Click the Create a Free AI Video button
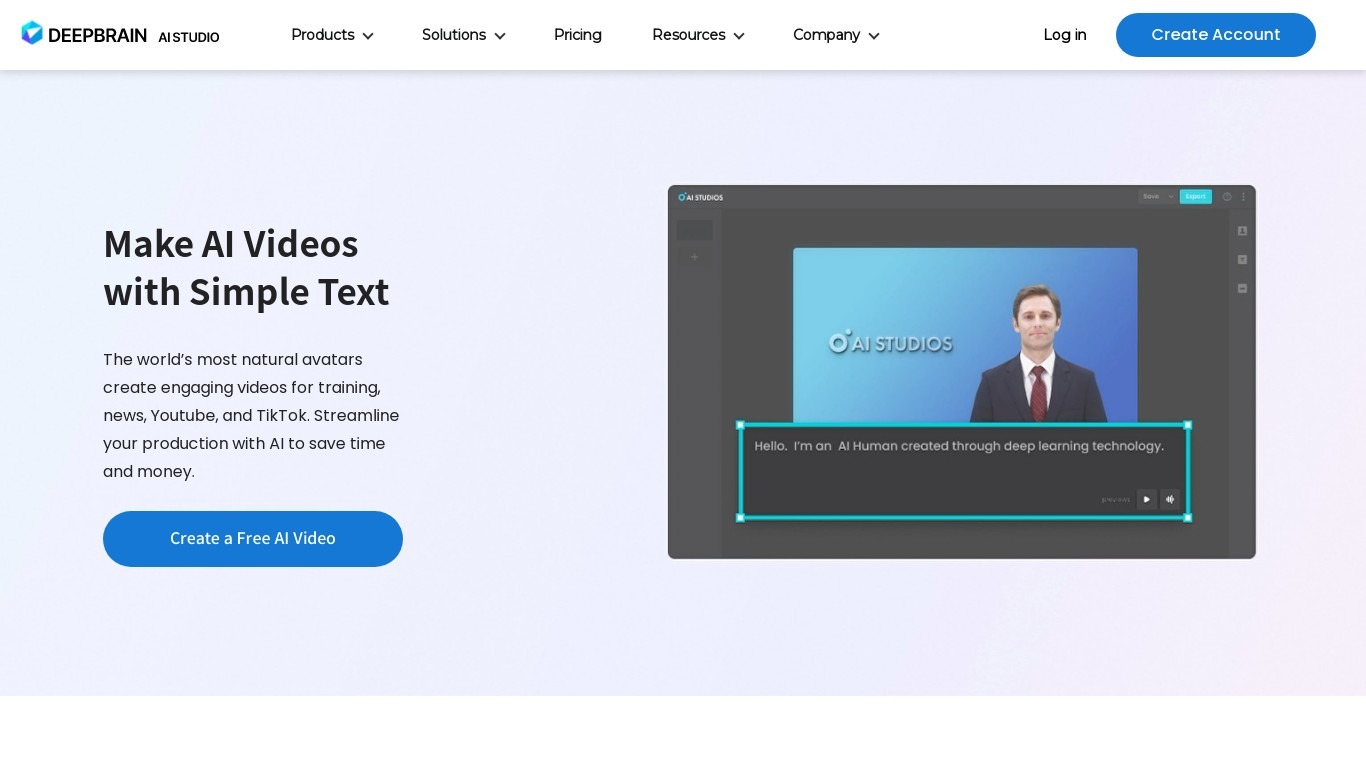 [x=252, y=538]
